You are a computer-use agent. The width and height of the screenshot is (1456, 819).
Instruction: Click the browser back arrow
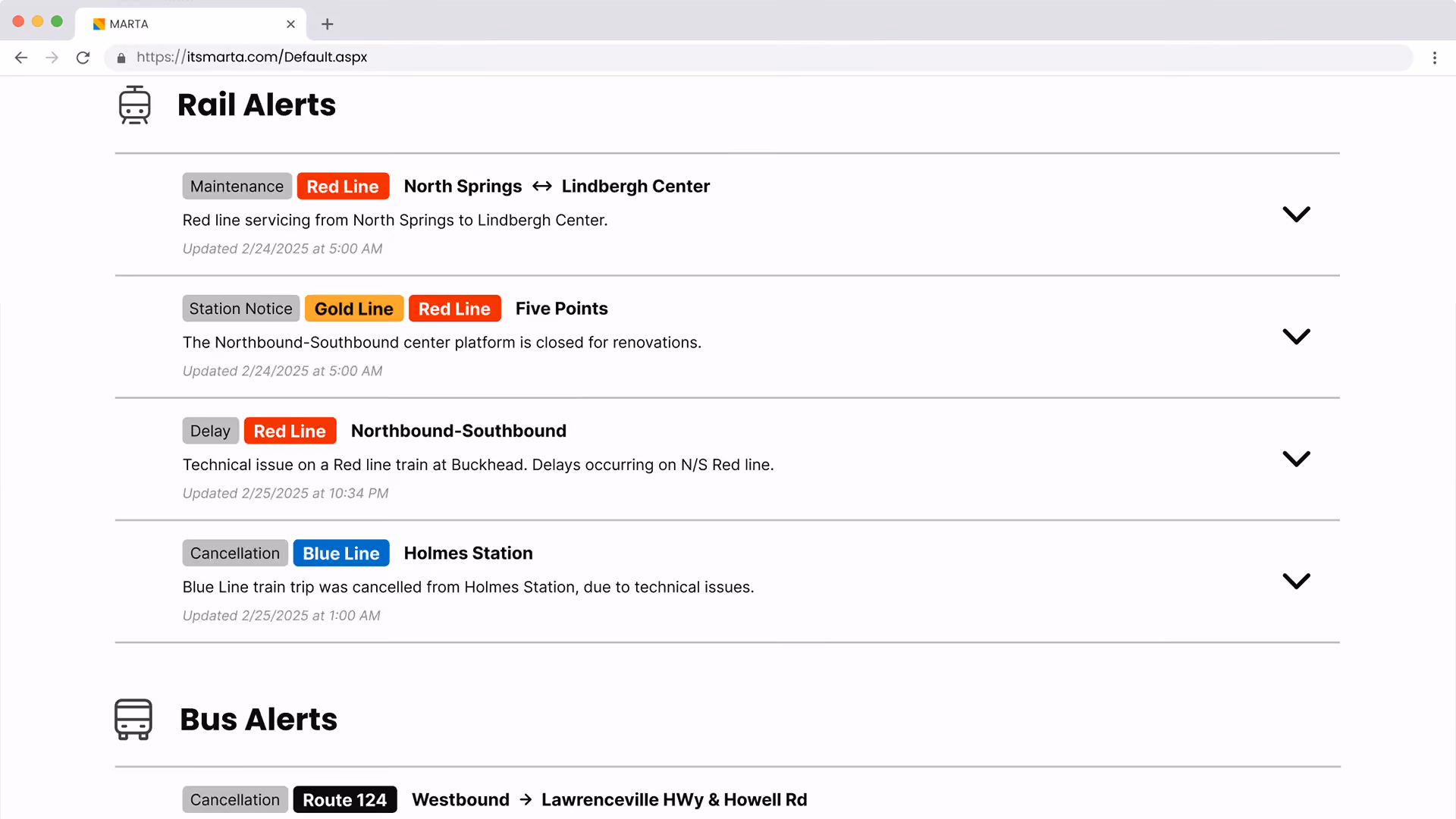[21, 58]
